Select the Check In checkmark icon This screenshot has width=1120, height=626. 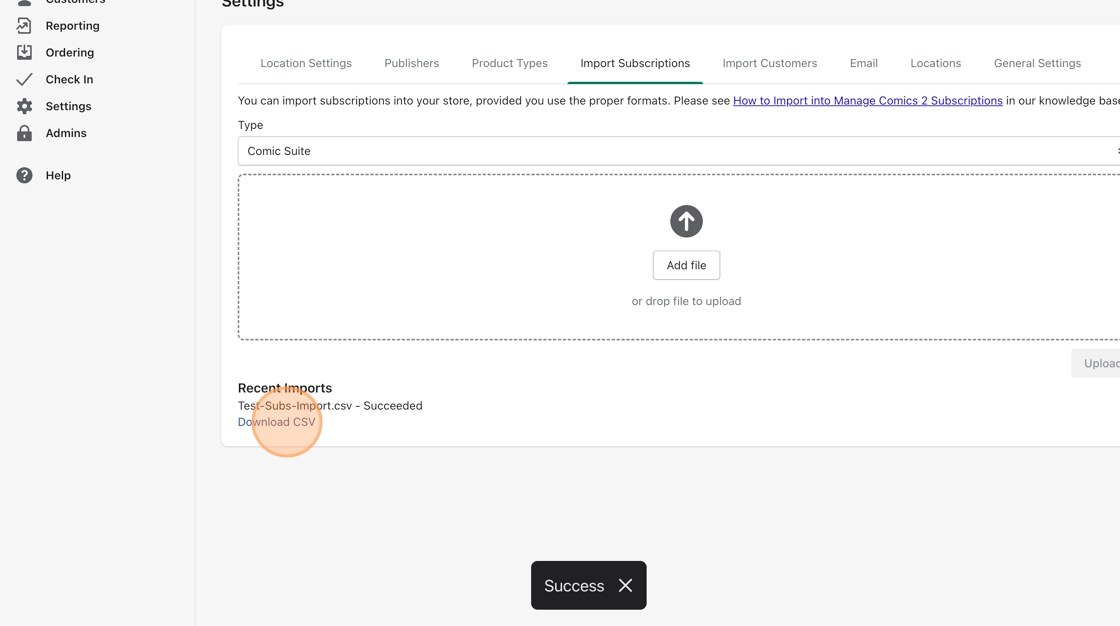point(24,79)
